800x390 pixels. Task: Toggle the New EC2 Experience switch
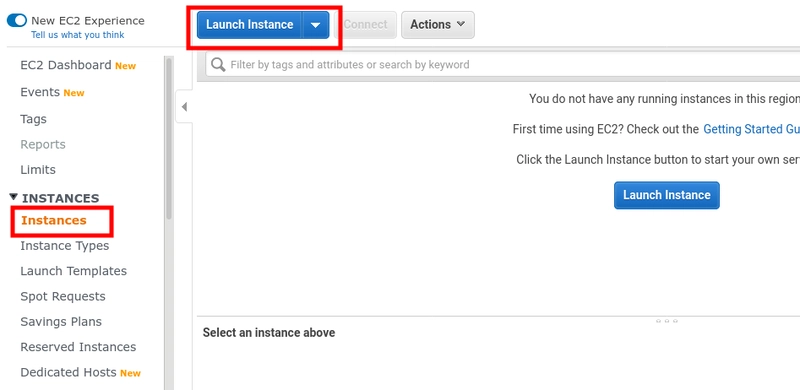pyautogui.click(x=17, y=21)
